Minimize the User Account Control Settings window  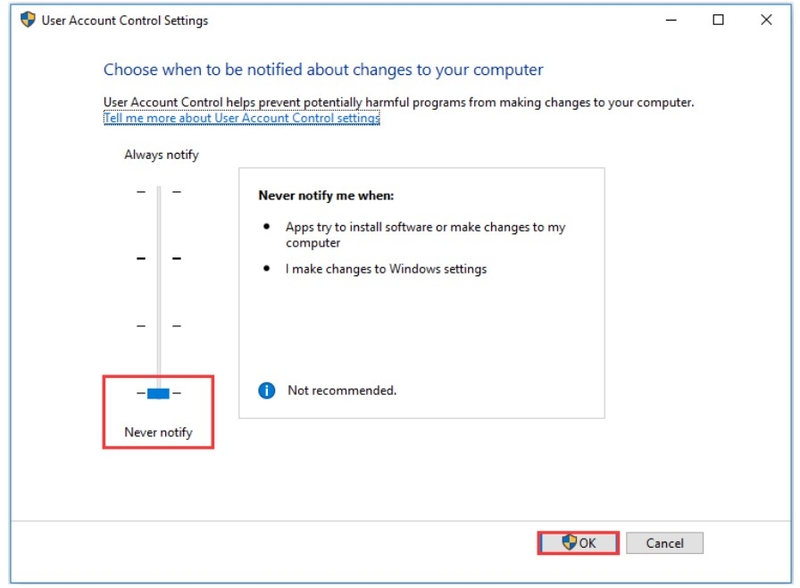[x=671, y=20]
